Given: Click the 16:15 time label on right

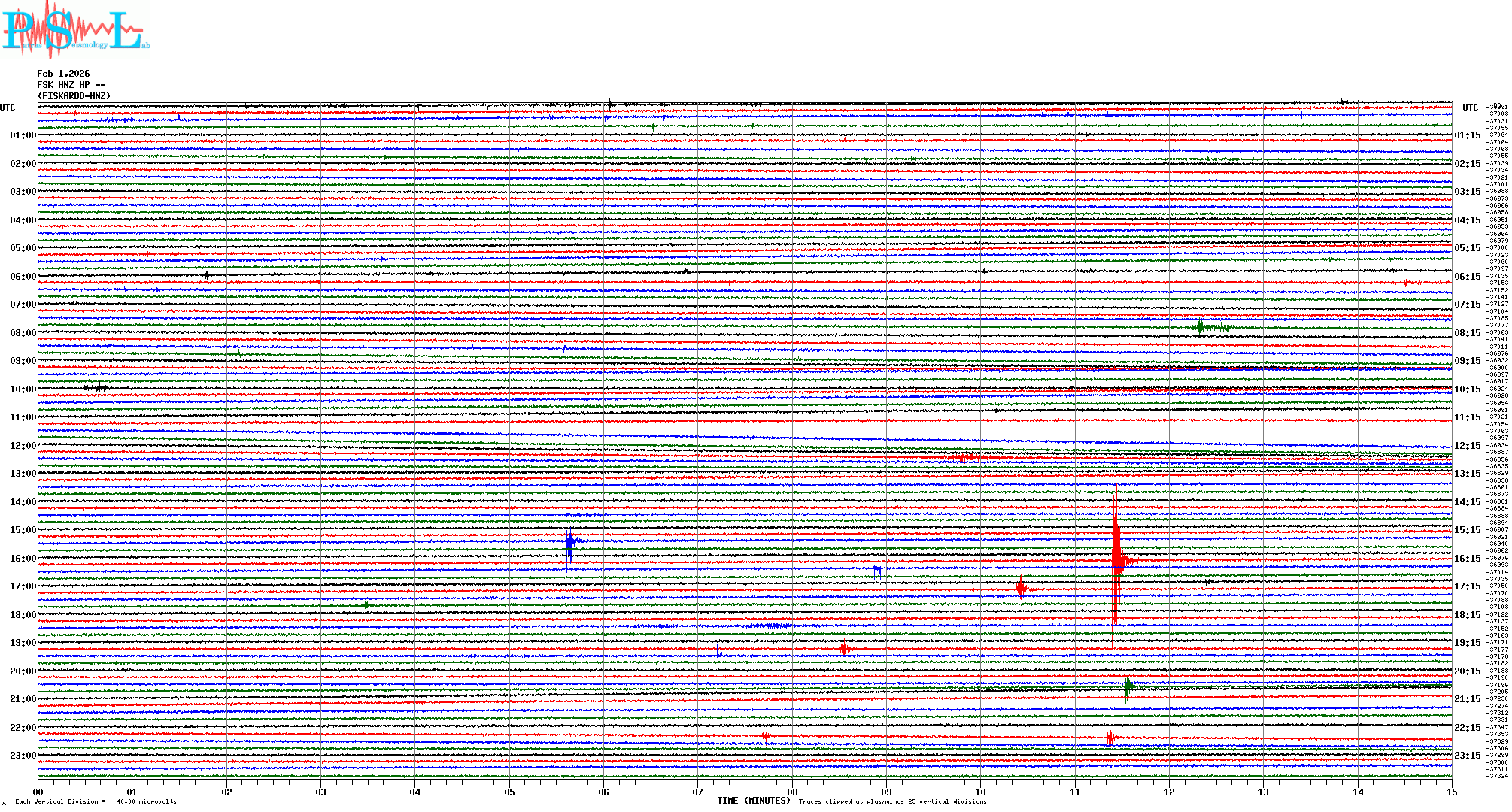Looking at the screenshot, I should tap(1467, 559).
